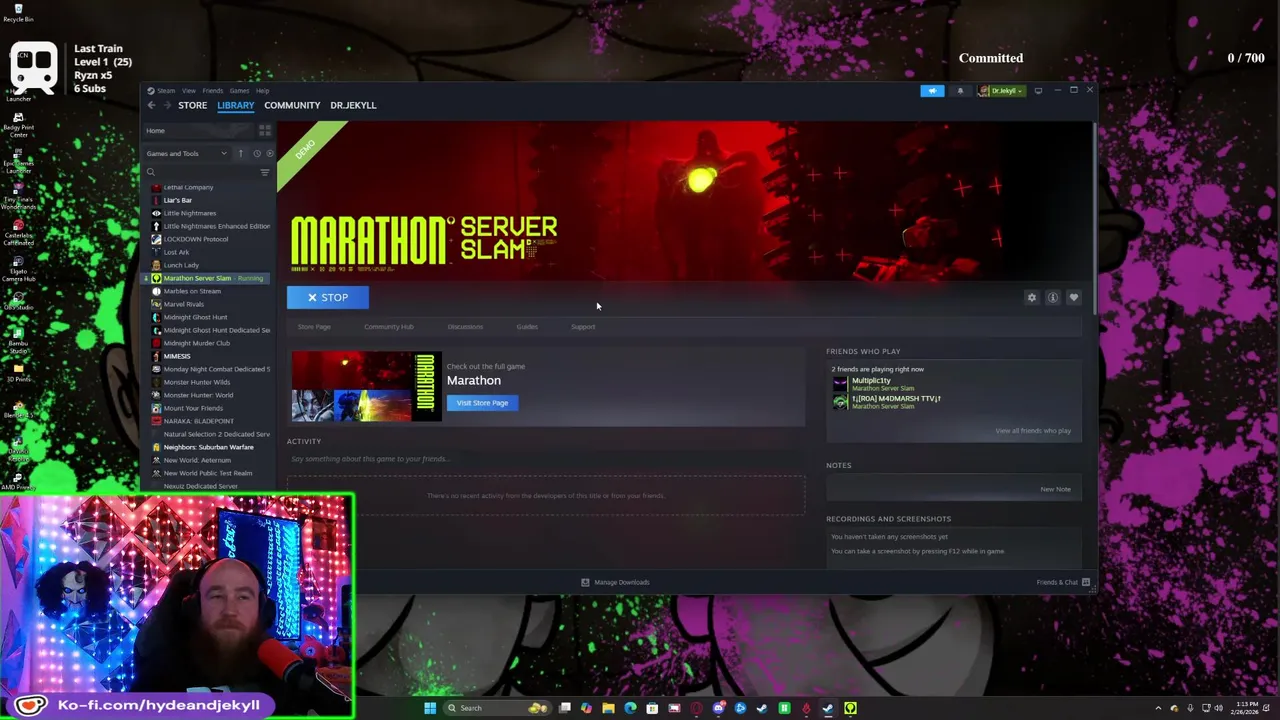Click the activity text field for friends
This screenshot has width=1280, height=720.
(546, 459)
